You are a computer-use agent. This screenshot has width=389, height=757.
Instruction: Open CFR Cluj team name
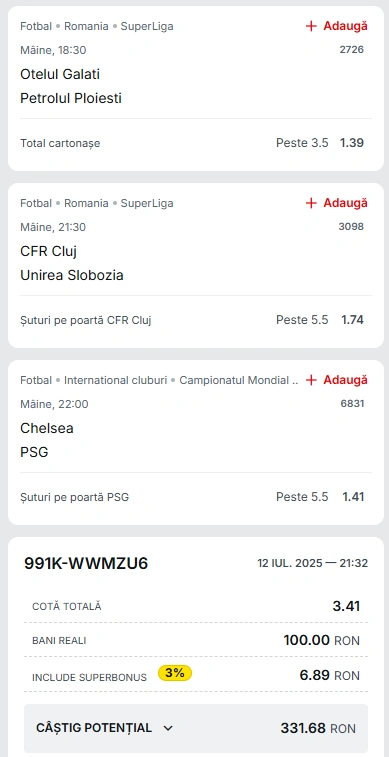tap(48, 252)
